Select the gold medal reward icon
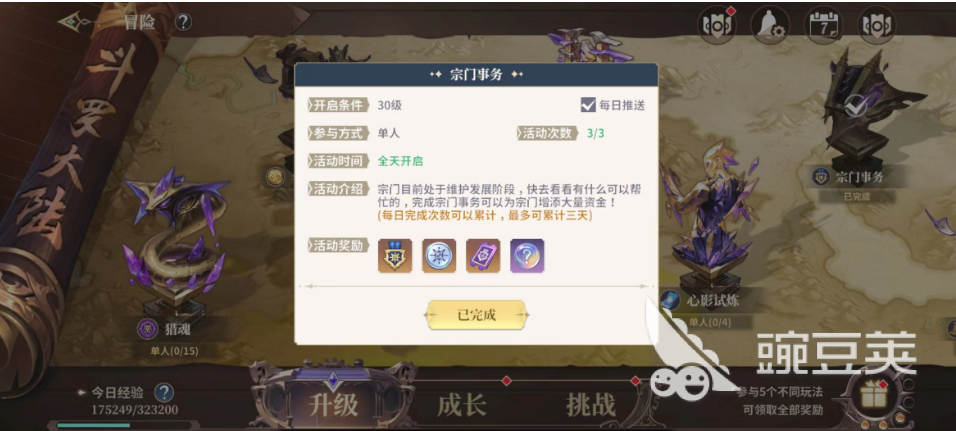 (x=395, y=255)
